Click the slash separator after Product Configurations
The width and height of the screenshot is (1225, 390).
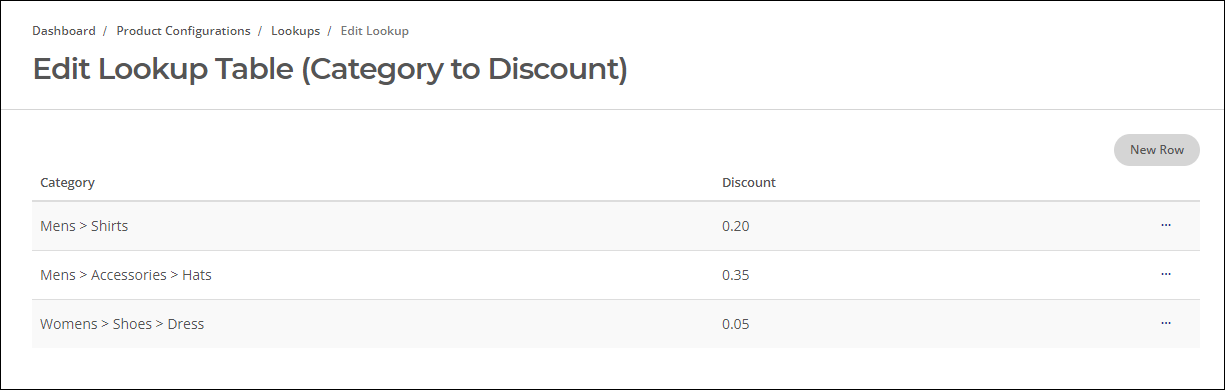[x=261, y=31]
